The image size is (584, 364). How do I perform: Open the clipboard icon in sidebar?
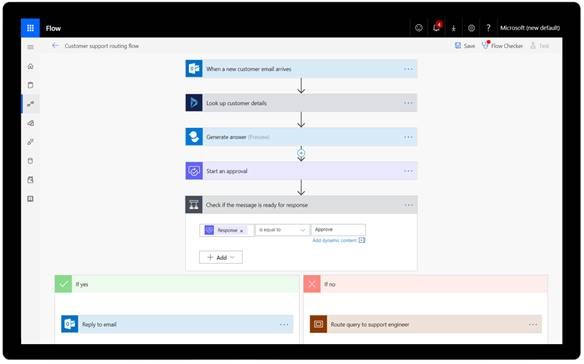click(x=31, y=85)
